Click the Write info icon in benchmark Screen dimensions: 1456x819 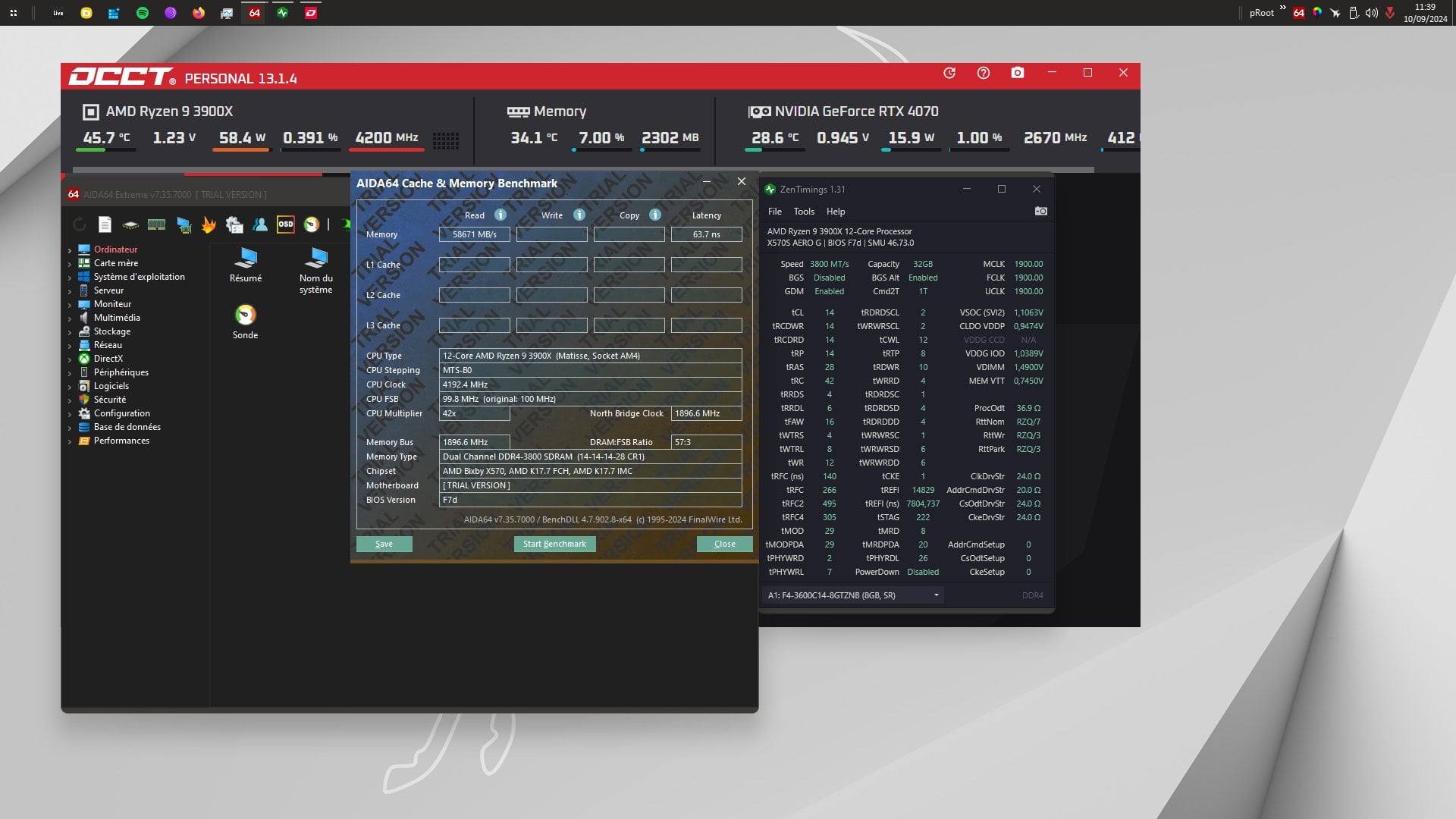coord(579,215)
